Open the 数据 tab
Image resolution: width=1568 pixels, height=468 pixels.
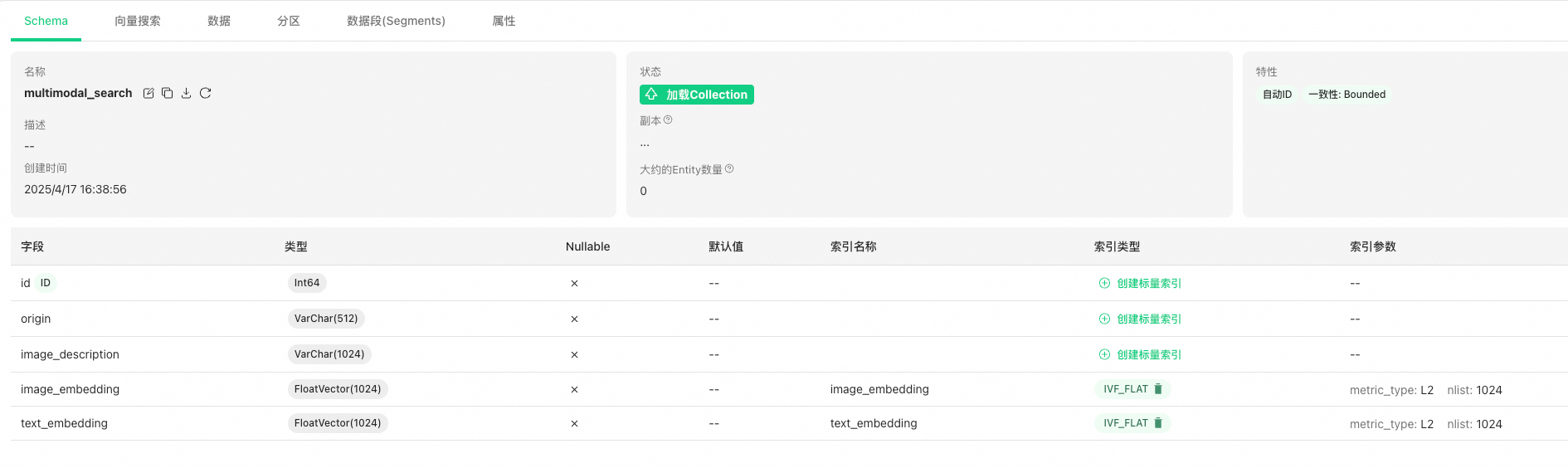click(219, 21)
